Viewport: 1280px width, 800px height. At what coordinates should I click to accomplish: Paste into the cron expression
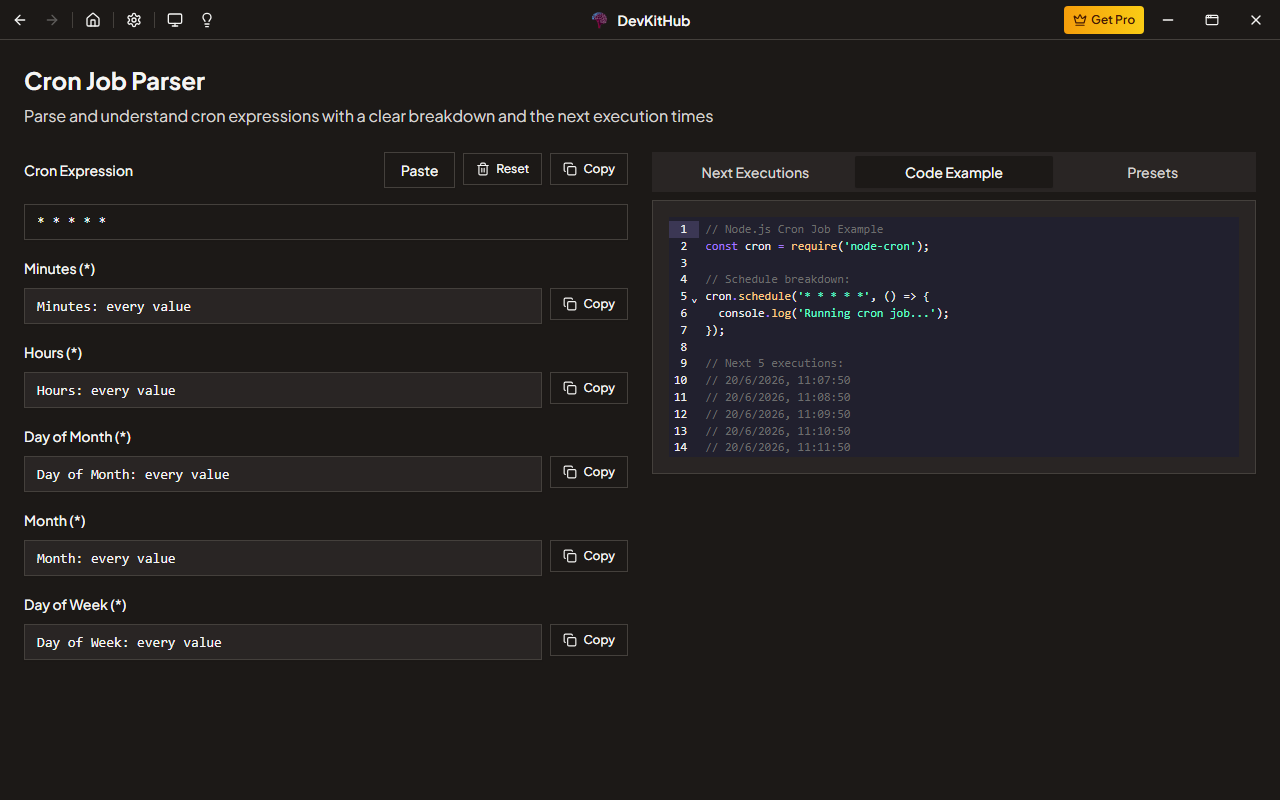tap(419, 170)
